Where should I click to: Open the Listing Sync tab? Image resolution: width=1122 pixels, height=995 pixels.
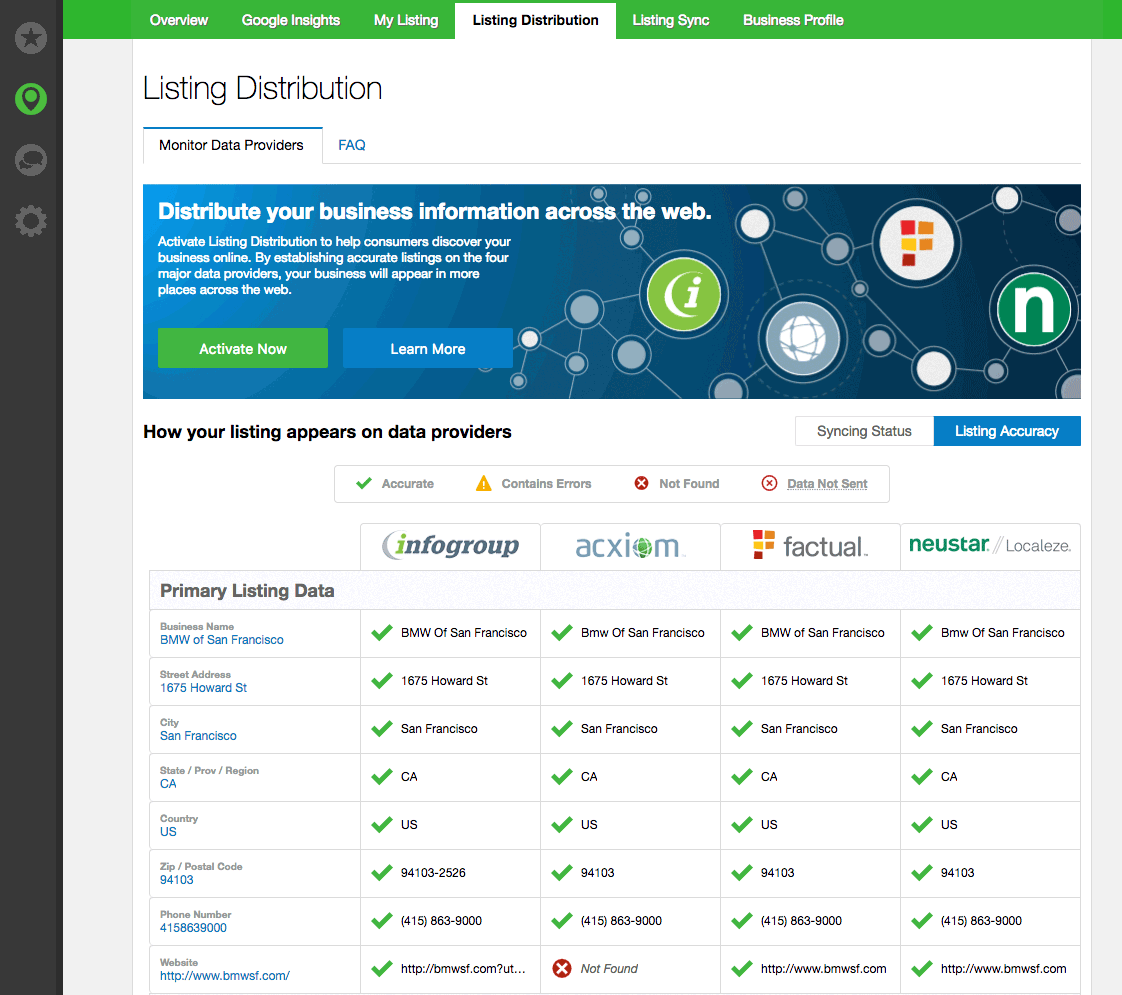click(670, 20)
